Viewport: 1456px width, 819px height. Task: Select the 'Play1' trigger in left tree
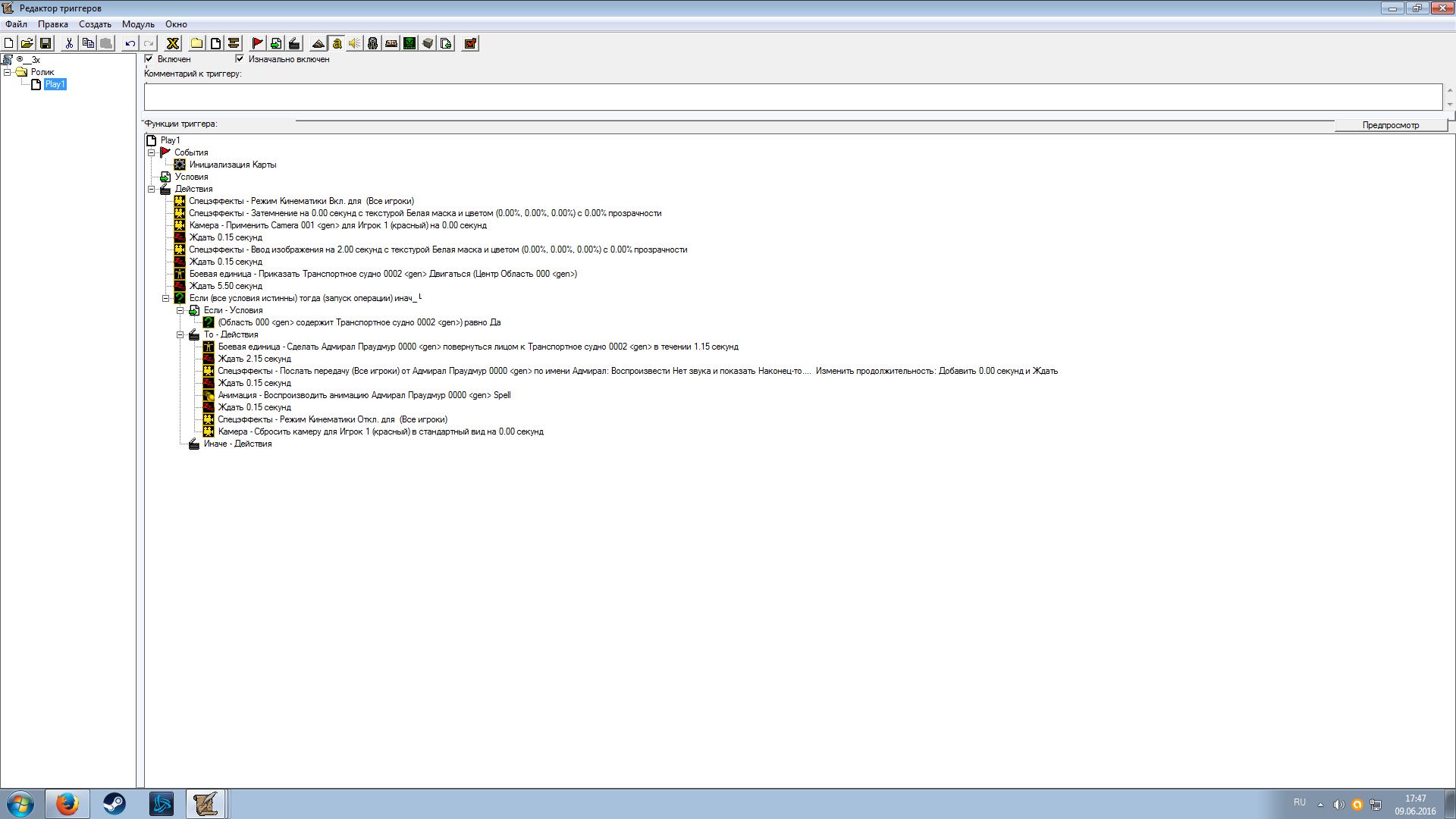55,84
